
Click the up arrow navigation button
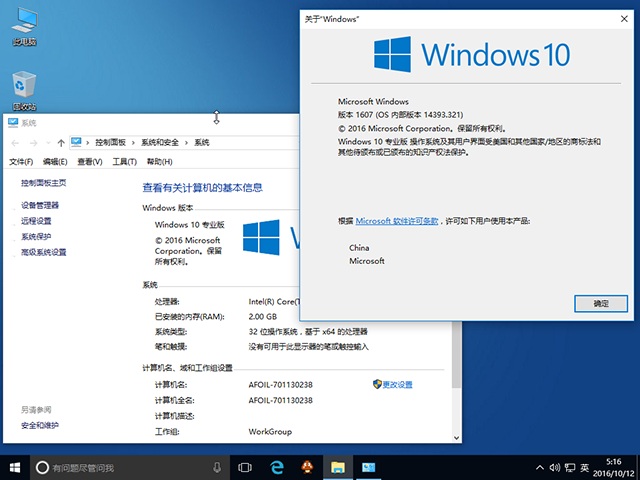(x=61, y=143)
